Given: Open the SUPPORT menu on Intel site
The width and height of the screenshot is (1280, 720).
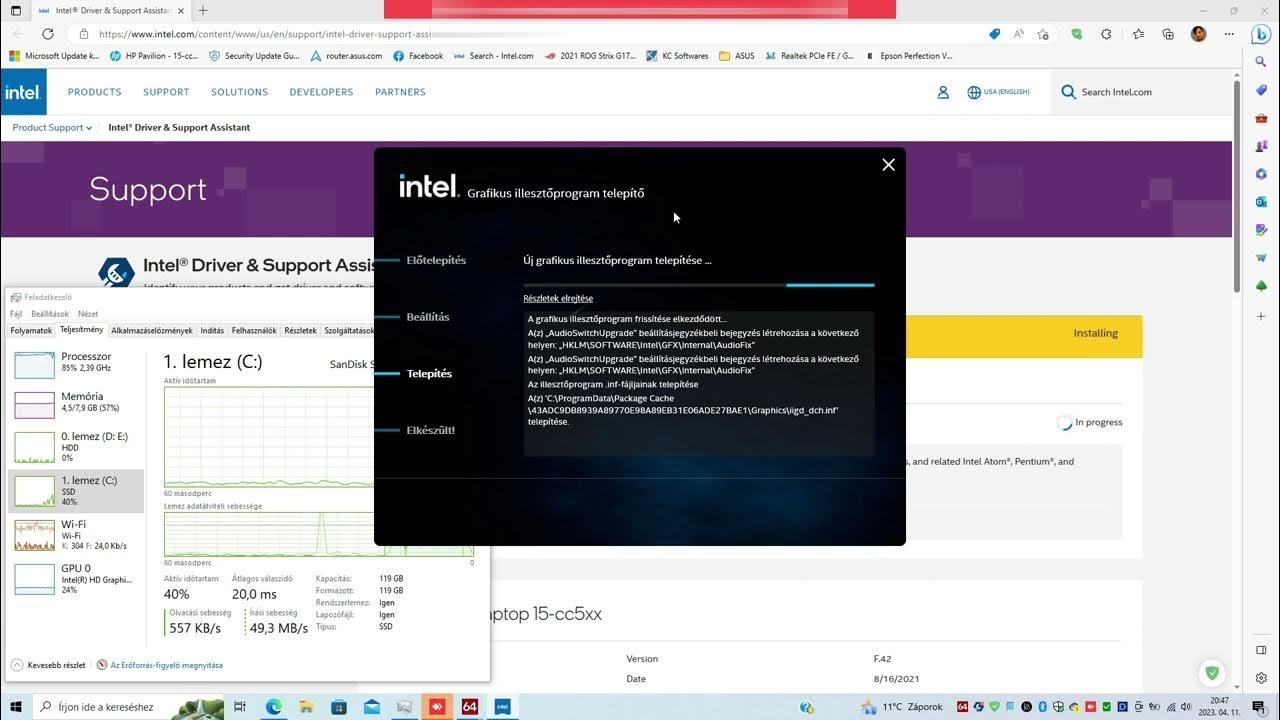Looking at the screenshot, I should [x=166, y=92].
